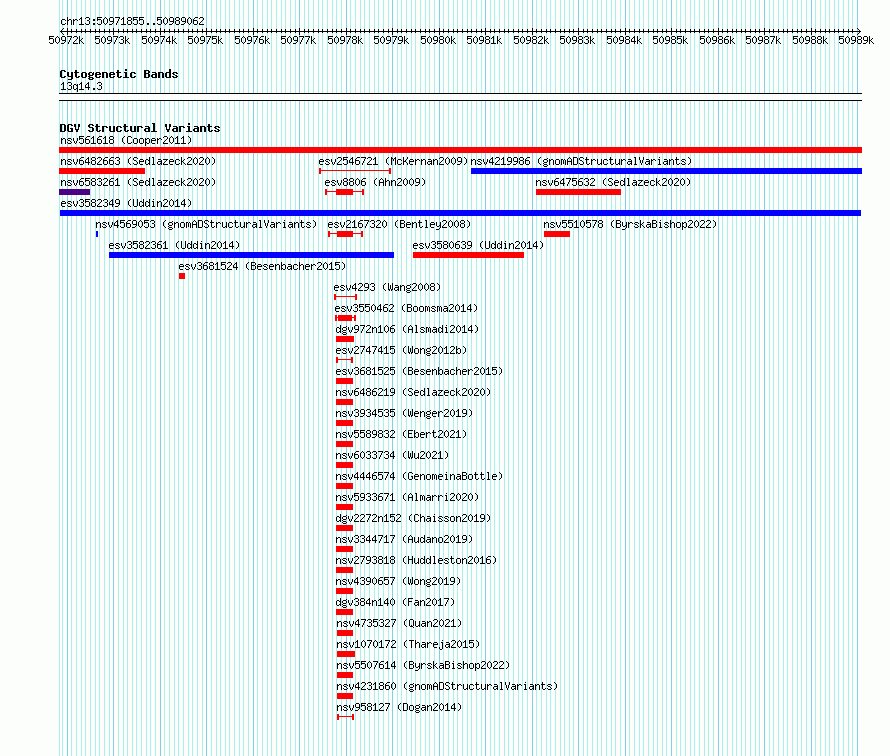This screenshot has height=756, width=890.
Task: Click the red feature glyph under nsv958127
Action: click(345, 717)
